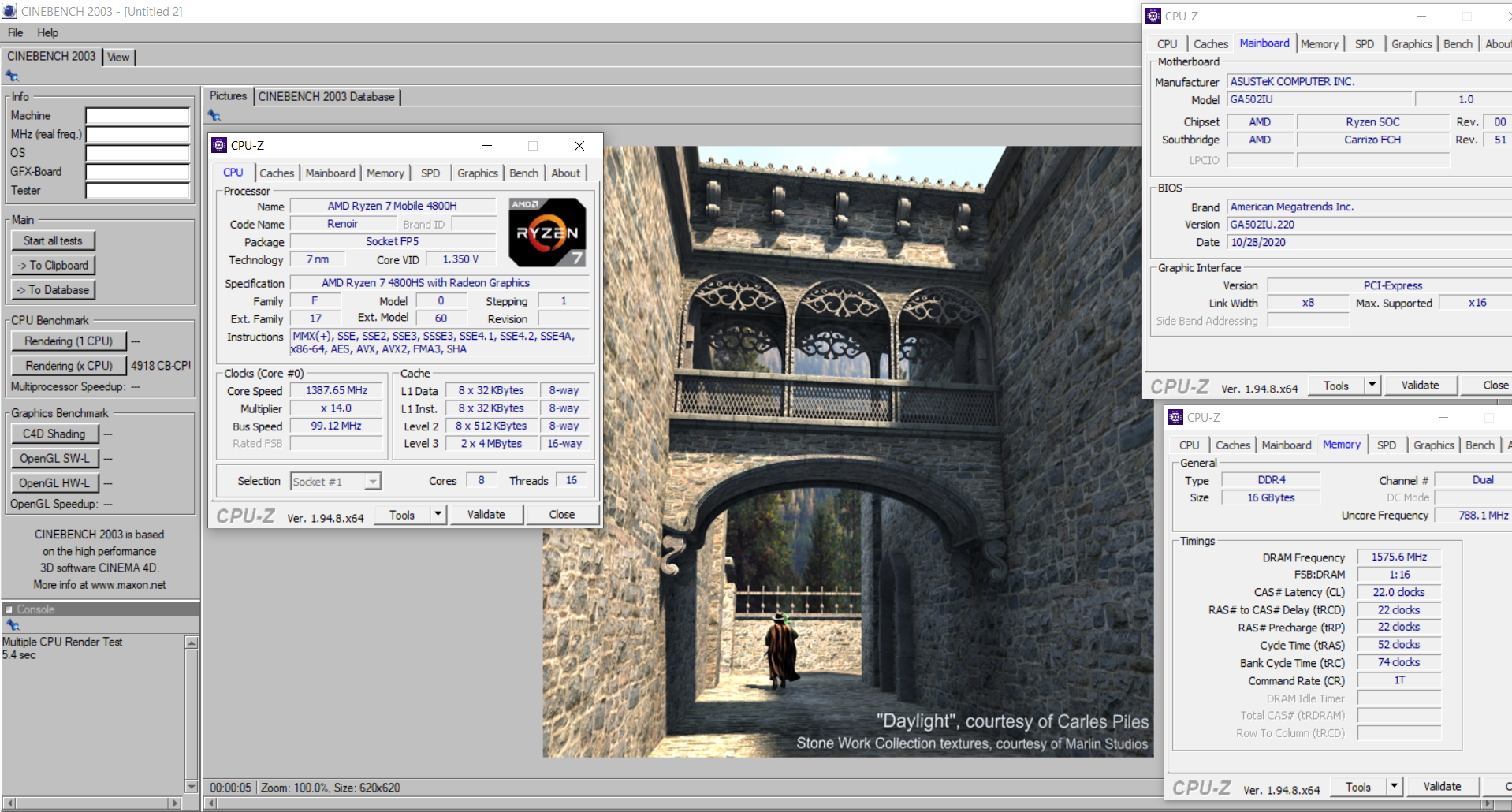The image size is (1512, 812).
Task: Click the 4918 CB-CPU score value
Action: pyautogui.click(x=161, y=366)
